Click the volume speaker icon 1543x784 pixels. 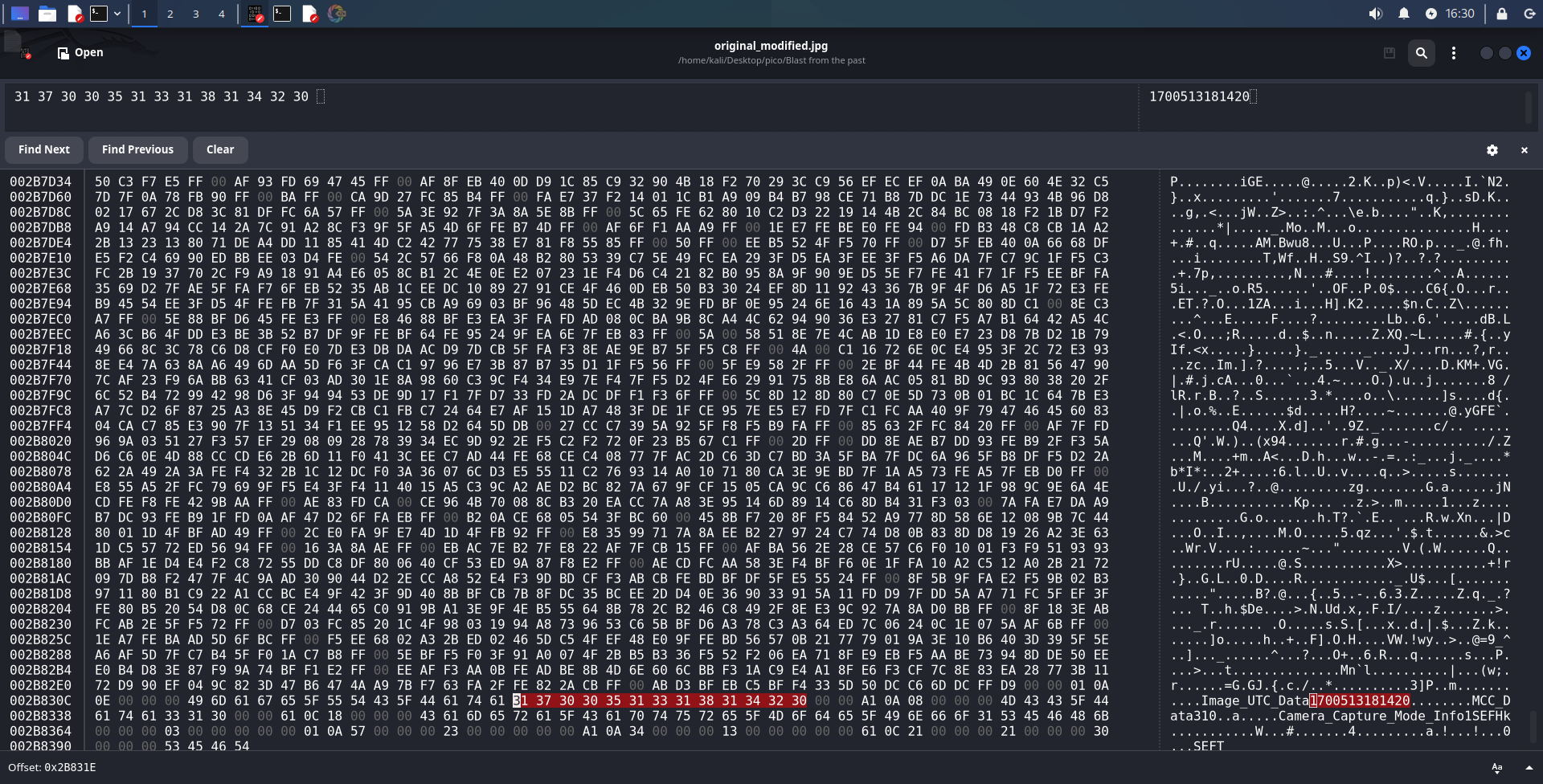1376,14
